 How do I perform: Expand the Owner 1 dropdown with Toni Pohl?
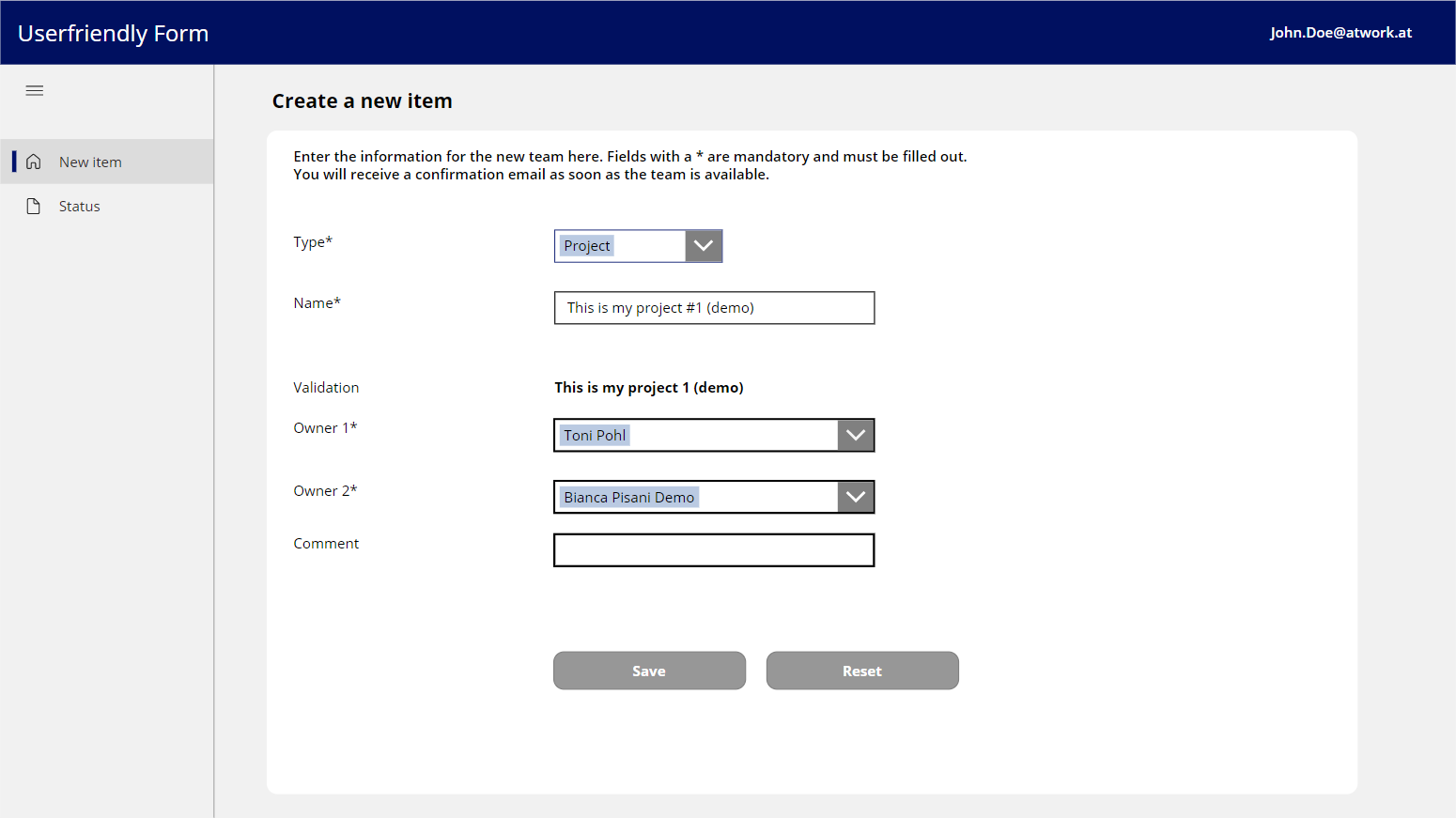coord(695,435)
